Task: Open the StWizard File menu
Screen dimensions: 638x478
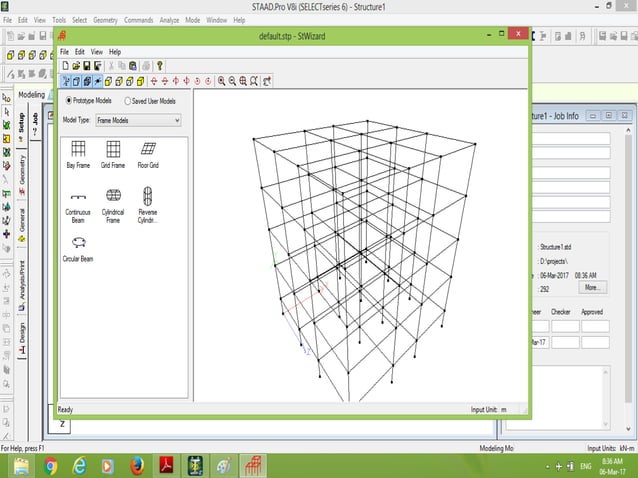Action: click(x=64, y=51)
